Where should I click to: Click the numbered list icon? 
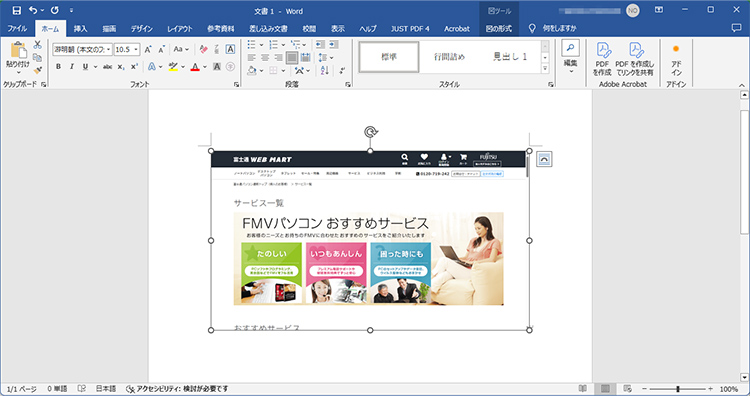point(273,45)
